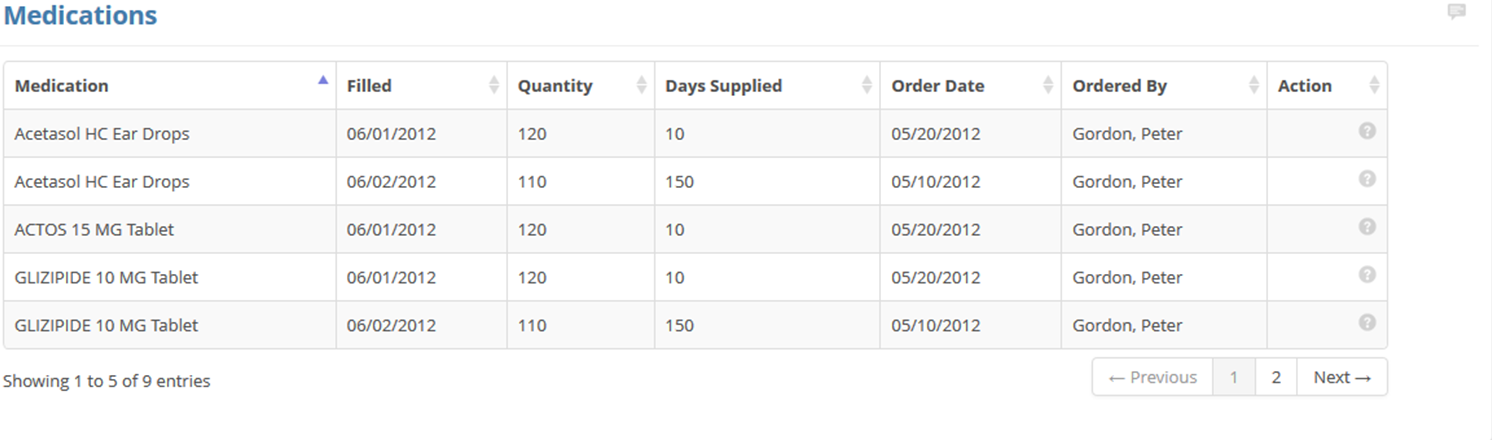
Task: Click help icon for first Acetasol HC row
Action: [1367, 131]
